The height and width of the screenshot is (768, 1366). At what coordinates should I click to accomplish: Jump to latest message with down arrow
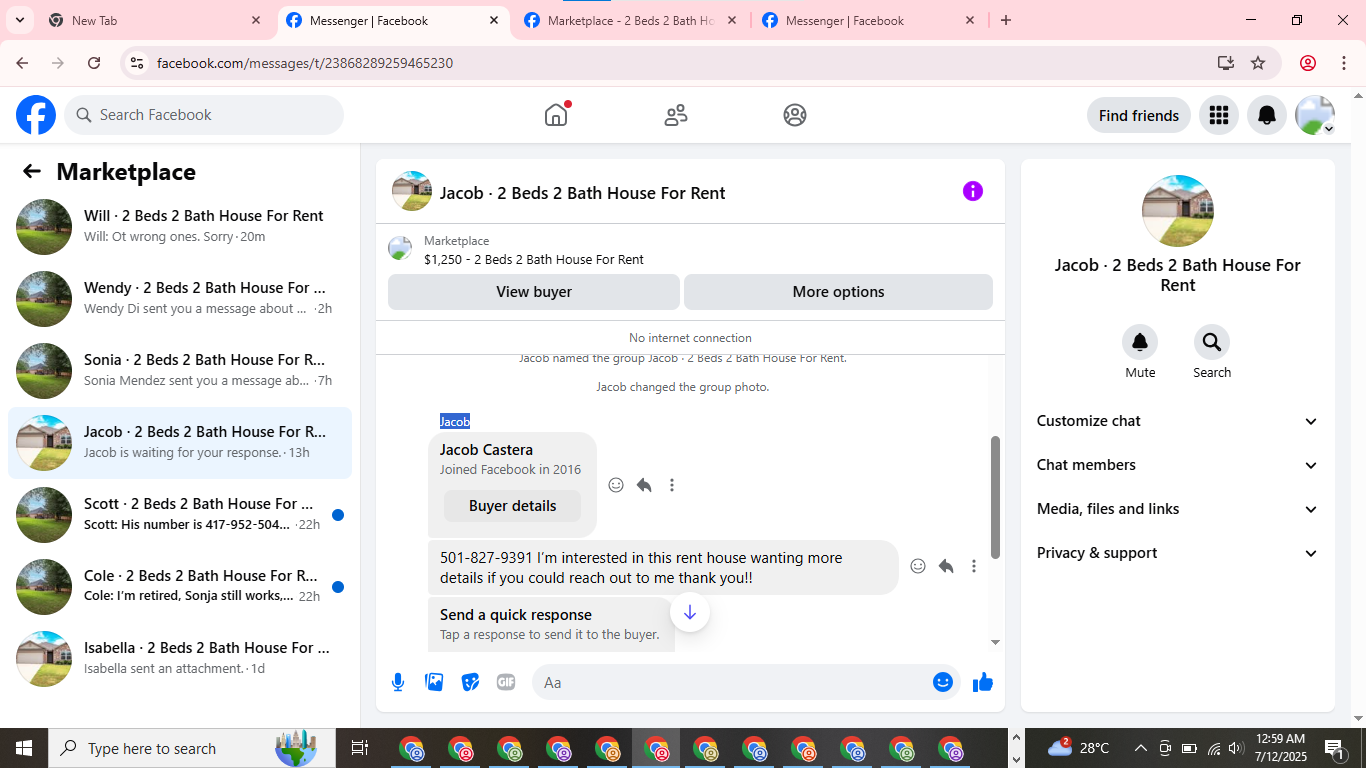click(690, 612)
